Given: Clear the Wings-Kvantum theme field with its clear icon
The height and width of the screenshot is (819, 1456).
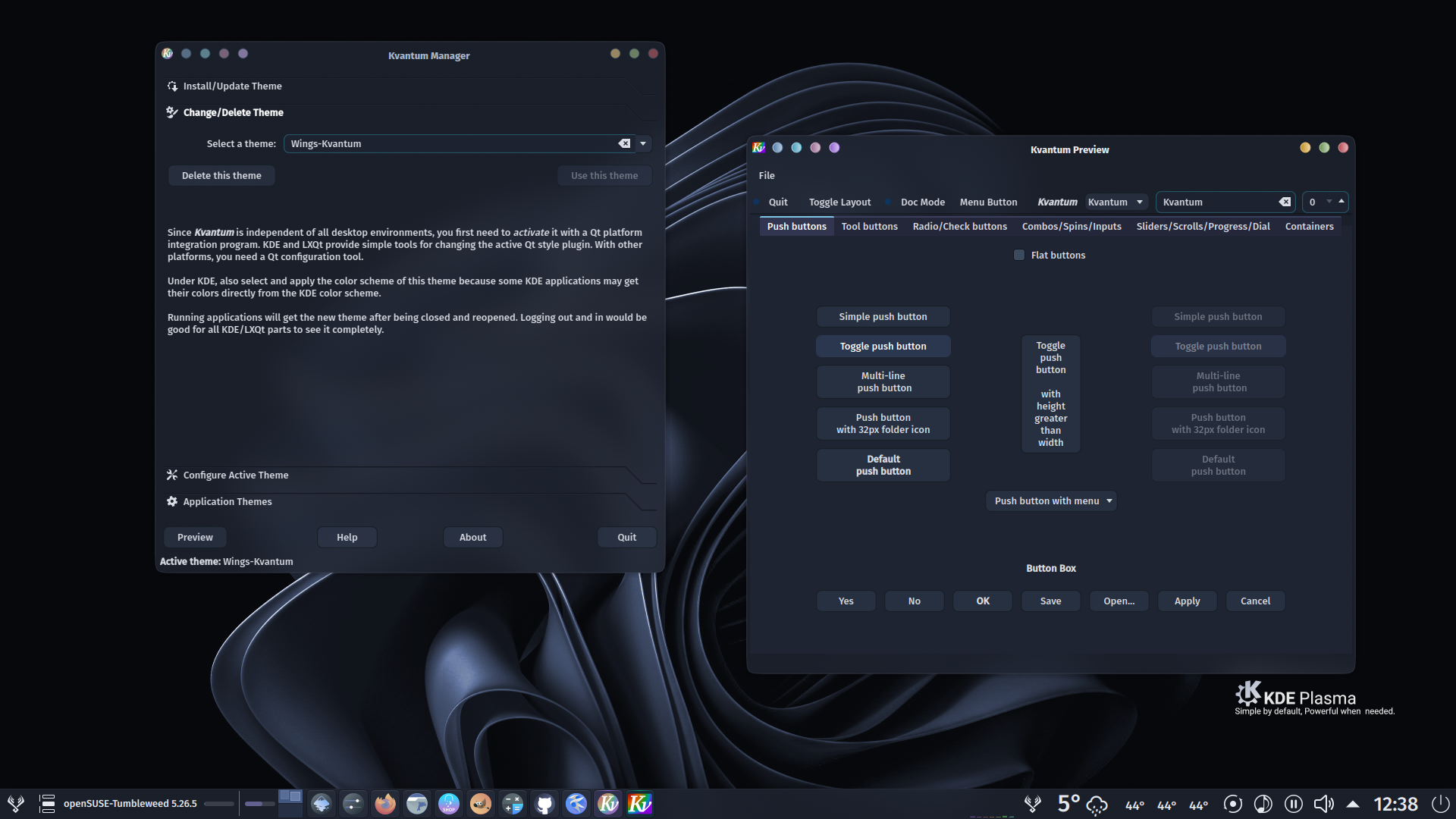Looking at the screenshot, I should click(624, 143).
